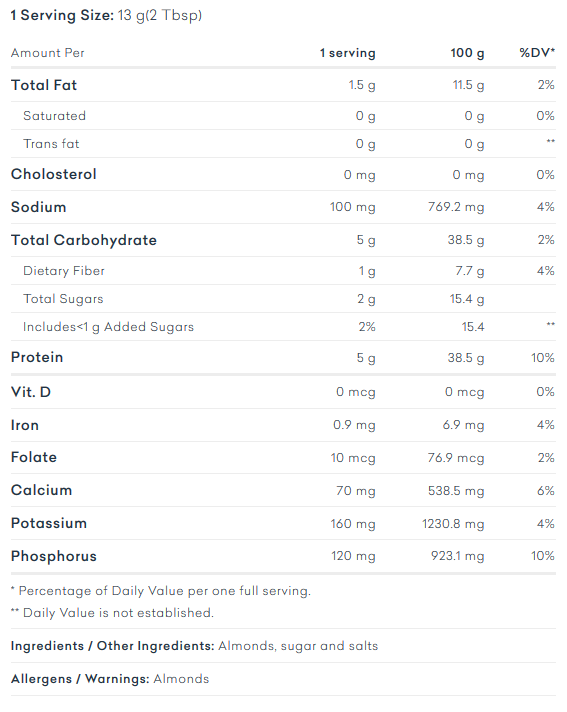
Task: Select the Total Sugars row label
Action: [63, 299]
